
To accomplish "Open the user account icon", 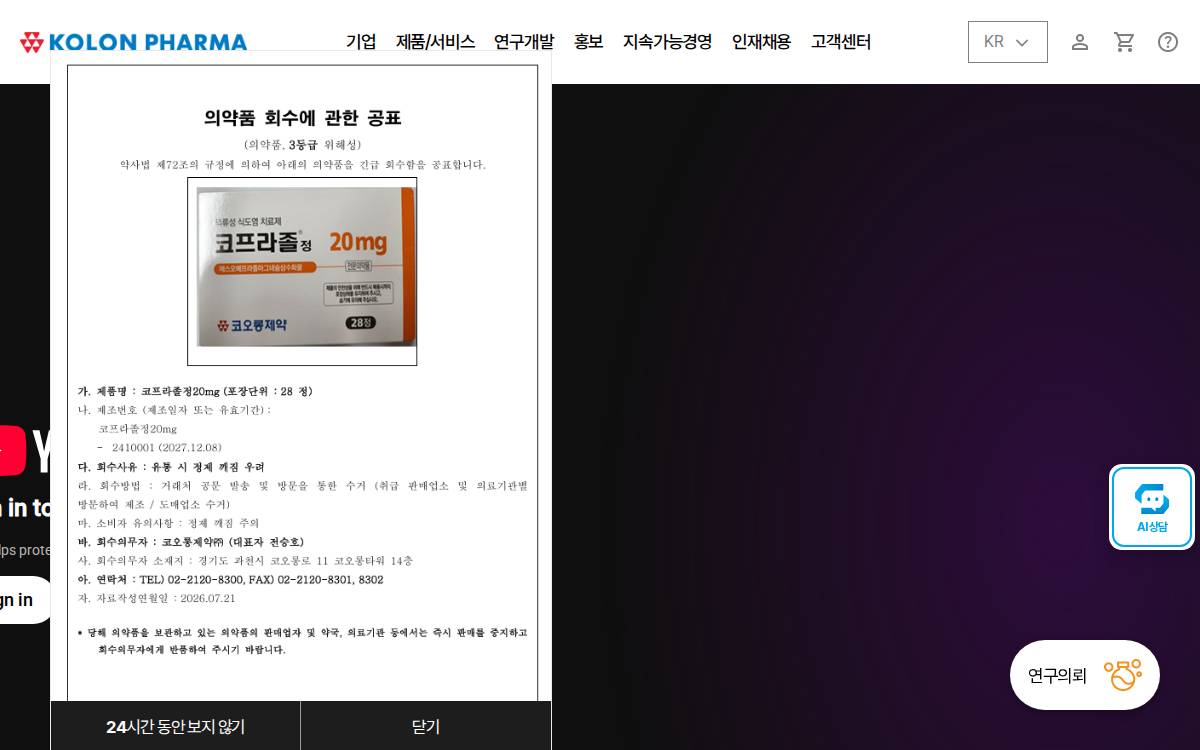I will [1080, 42].
